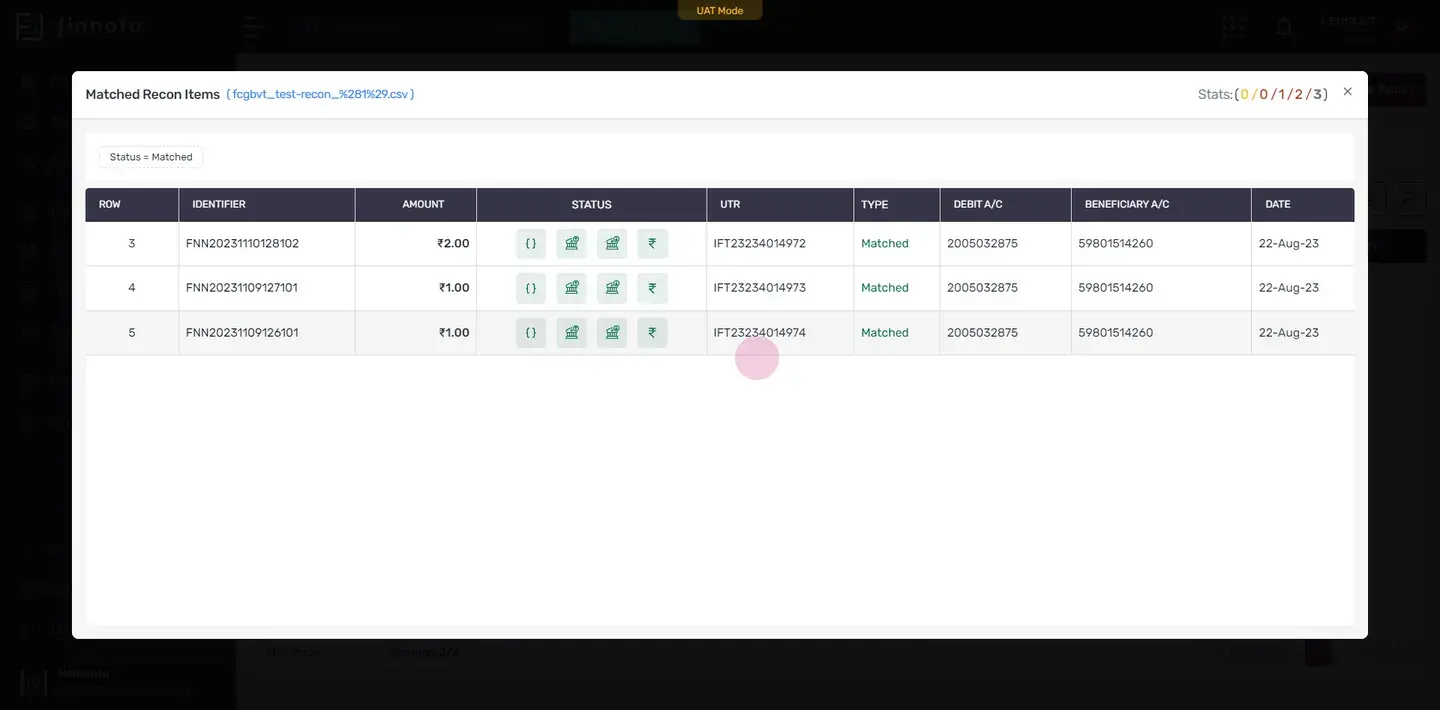Viewport: 1440px width, 710px height.
Task: Click date 22-Aug-23 in row 5
Action: [x=1289, y=333]
